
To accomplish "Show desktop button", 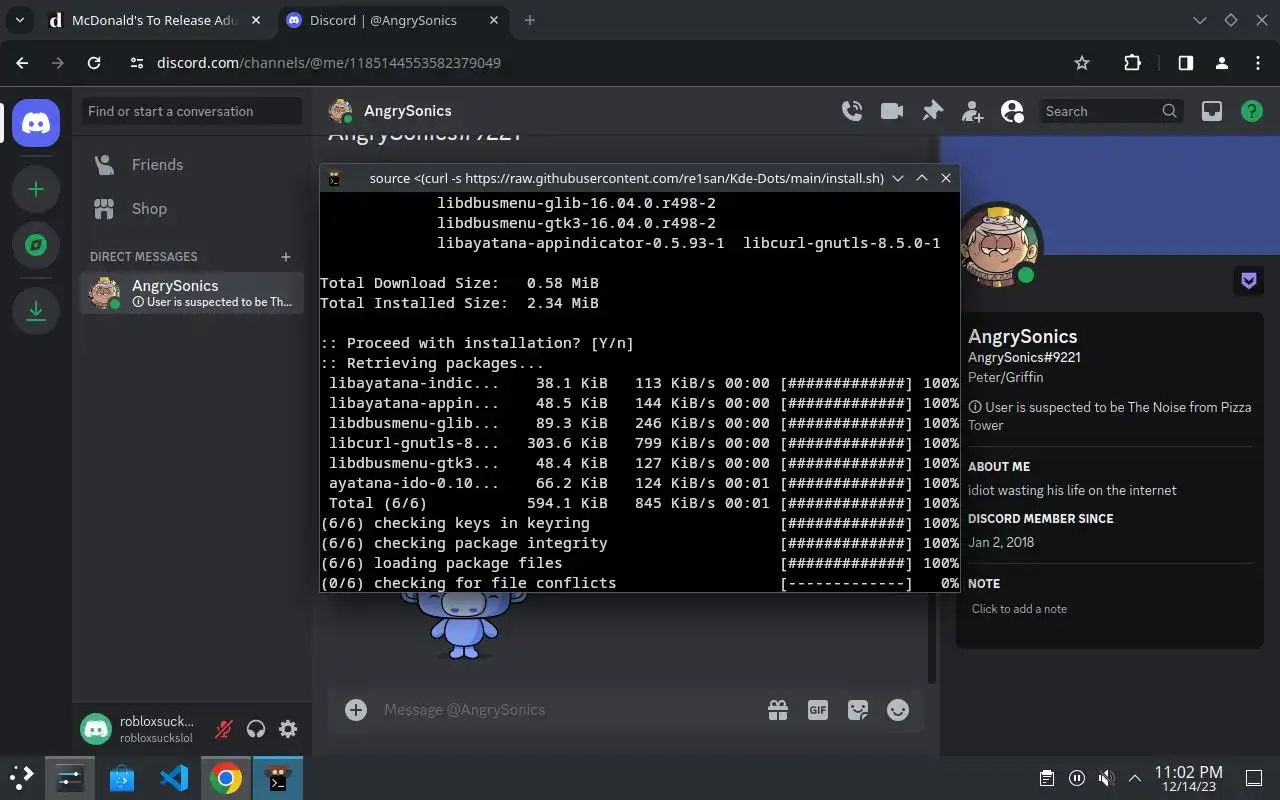I will [x=1254, y=778].
